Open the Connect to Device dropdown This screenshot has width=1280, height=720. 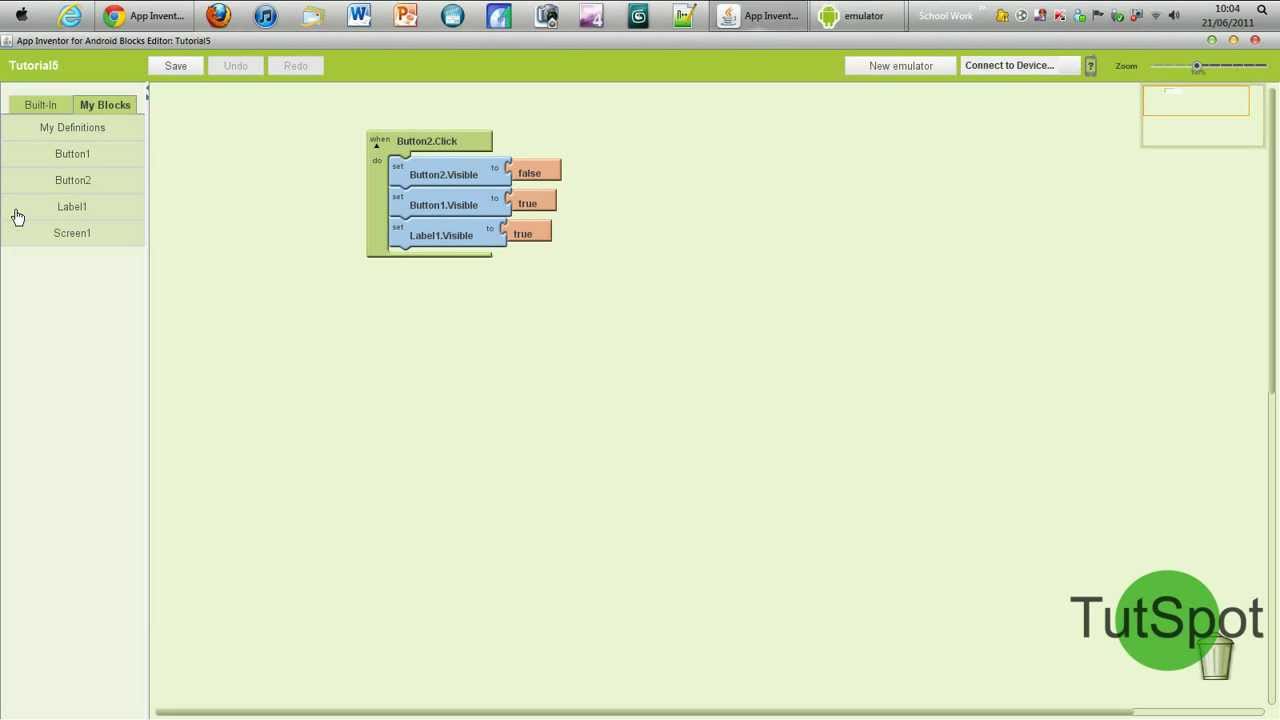pos(1020,66)
